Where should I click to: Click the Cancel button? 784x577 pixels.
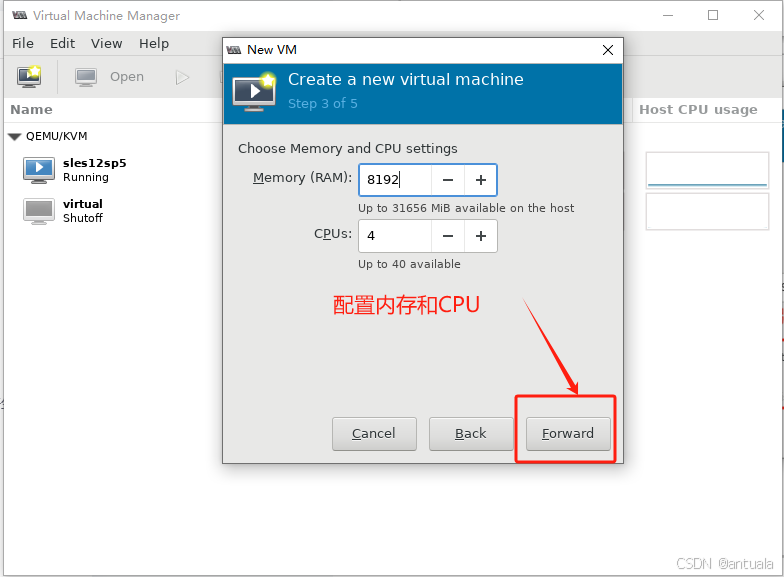(x=374, y=434)
